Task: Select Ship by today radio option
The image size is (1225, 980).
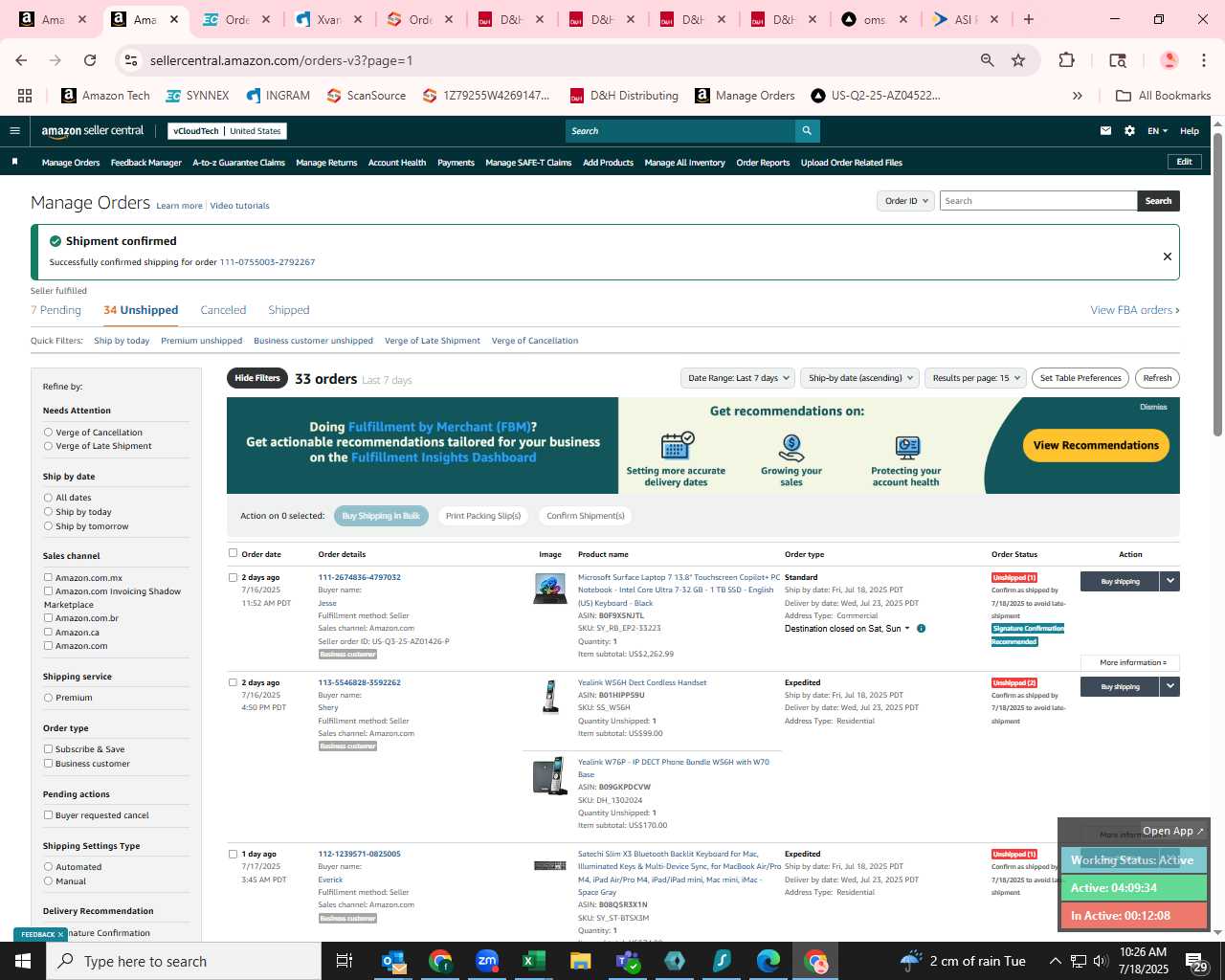Action: (48, 512)
